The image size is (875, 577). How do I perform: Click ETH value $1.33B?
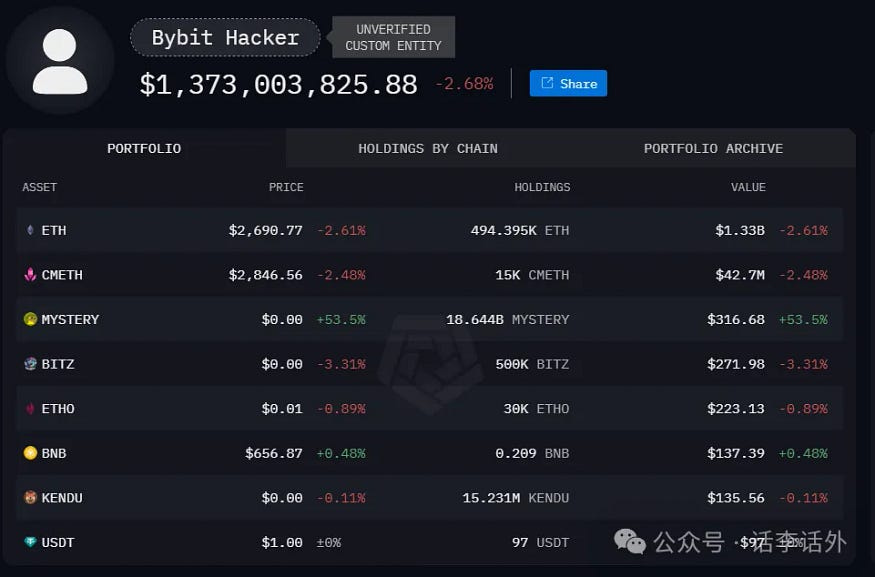pos(740,230)
